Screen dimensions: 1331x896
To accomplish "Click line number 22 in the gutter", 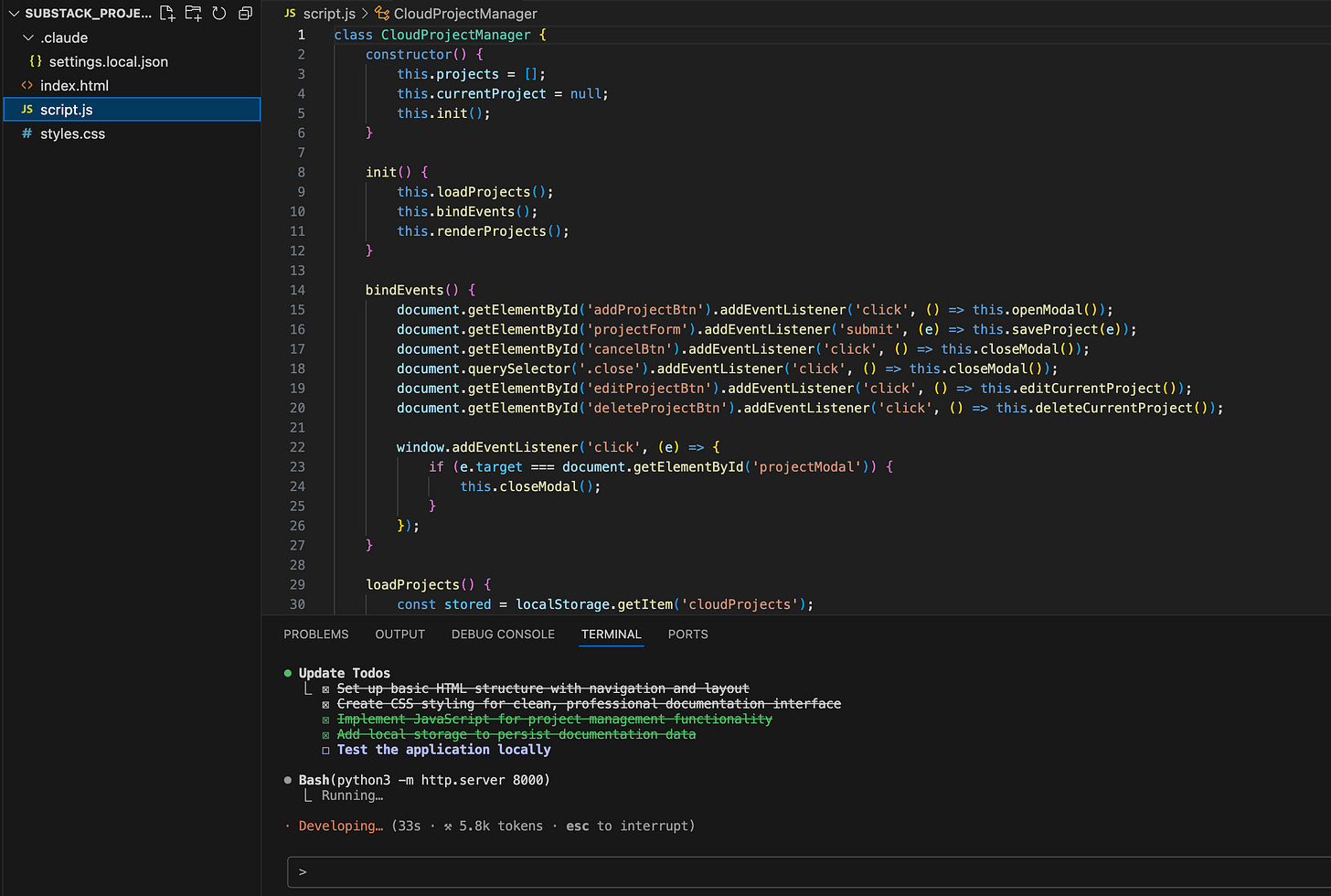I will coord(298,447).
